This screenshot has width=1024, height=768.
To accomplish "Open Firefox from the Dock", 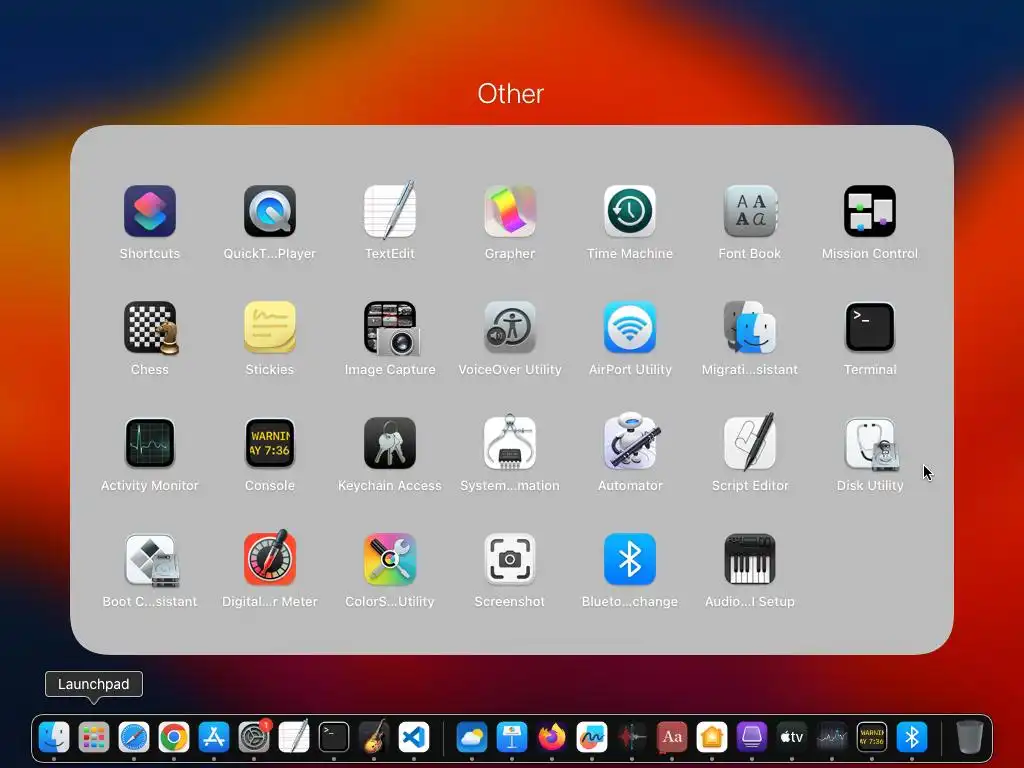I will (x=552, y=738).
